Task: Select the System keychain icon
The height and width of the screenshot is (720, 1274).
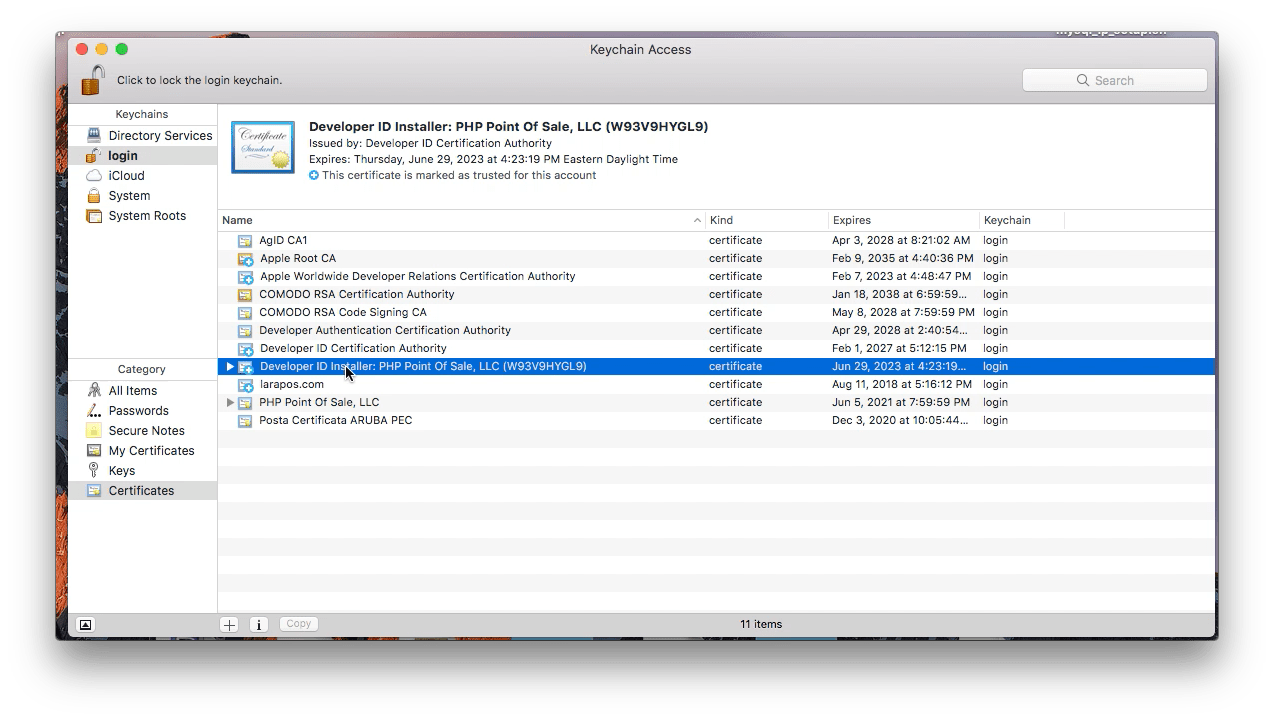Action: coord(94,195)
